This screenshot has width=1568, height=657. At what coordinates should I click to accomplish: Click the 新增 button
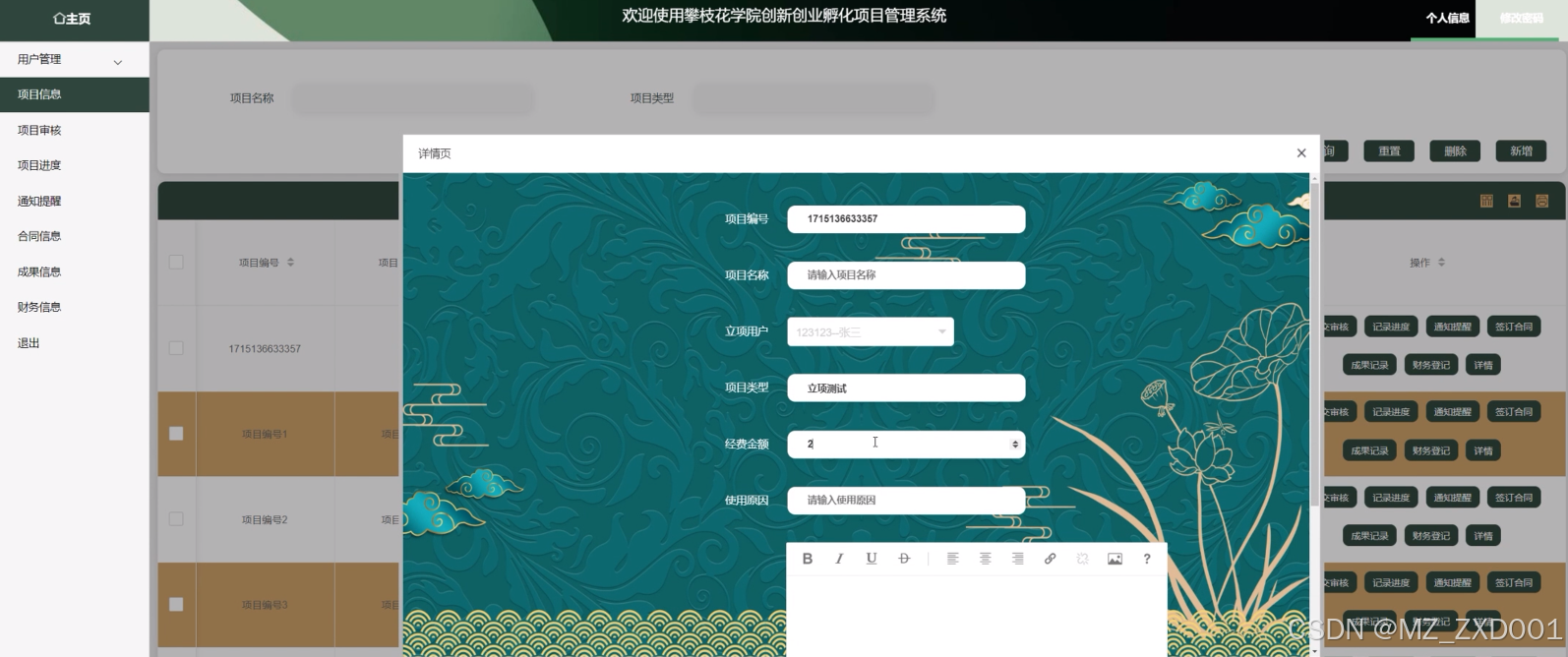click(1521, 150)
